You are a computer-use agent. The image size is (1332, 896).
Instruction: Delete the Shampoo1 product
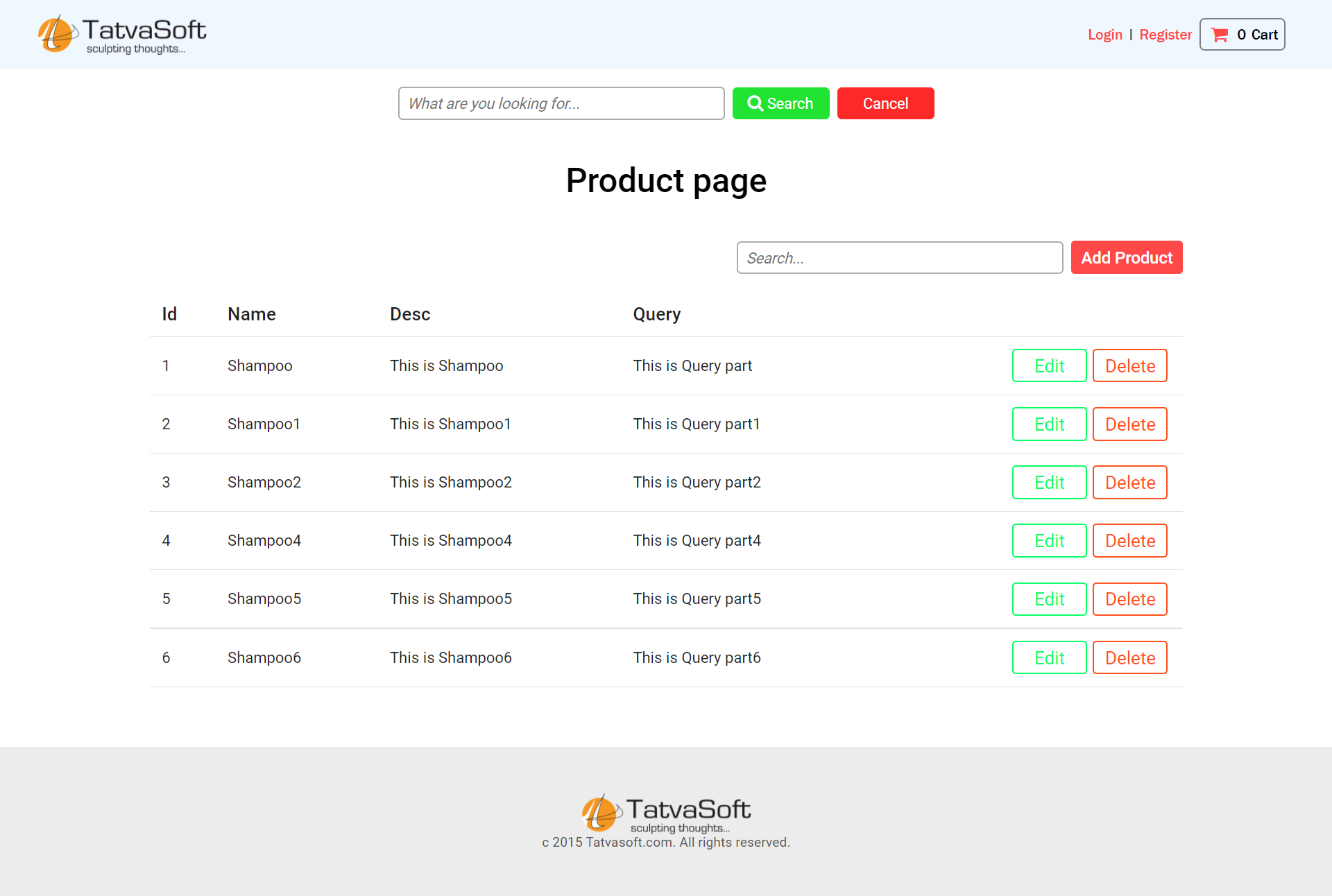[1129, 424]
